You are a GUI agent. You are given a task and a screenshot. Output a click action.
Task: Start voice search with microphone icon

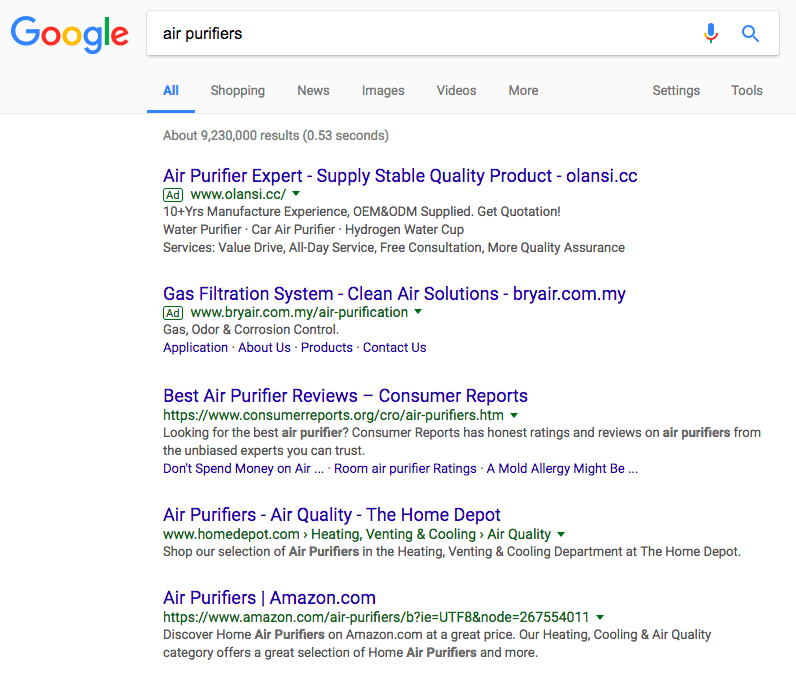(711, 34)
